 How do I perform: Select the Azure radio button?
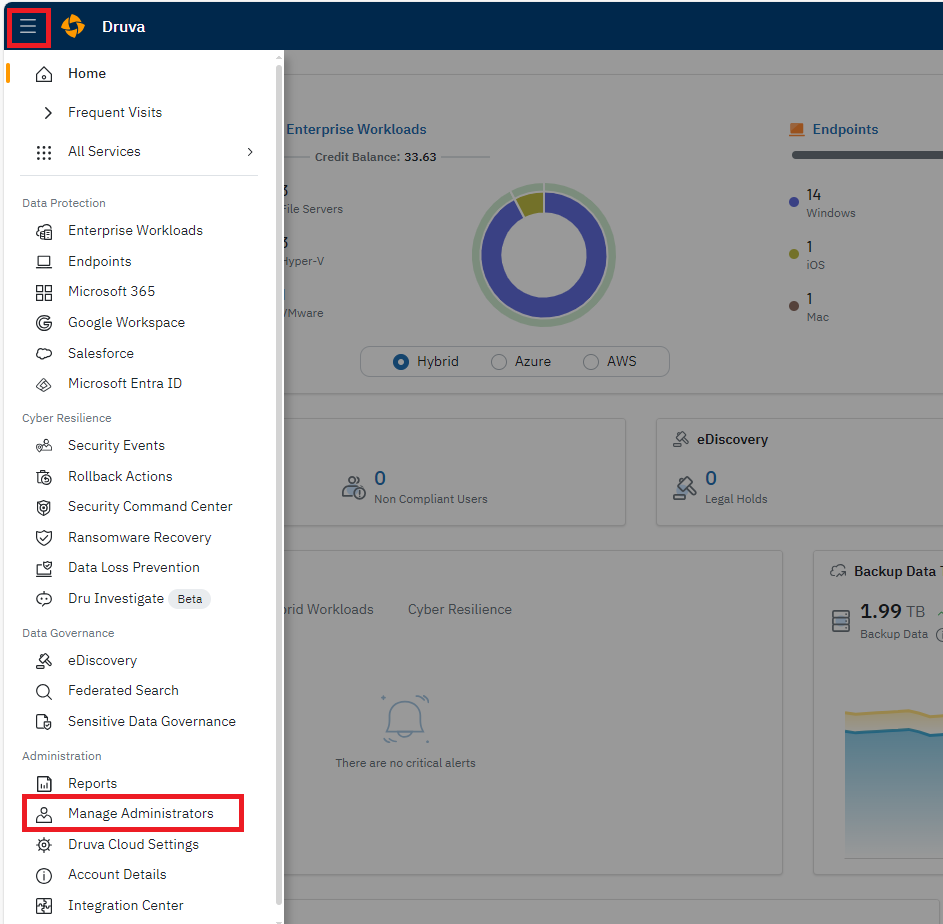(499, 362)
